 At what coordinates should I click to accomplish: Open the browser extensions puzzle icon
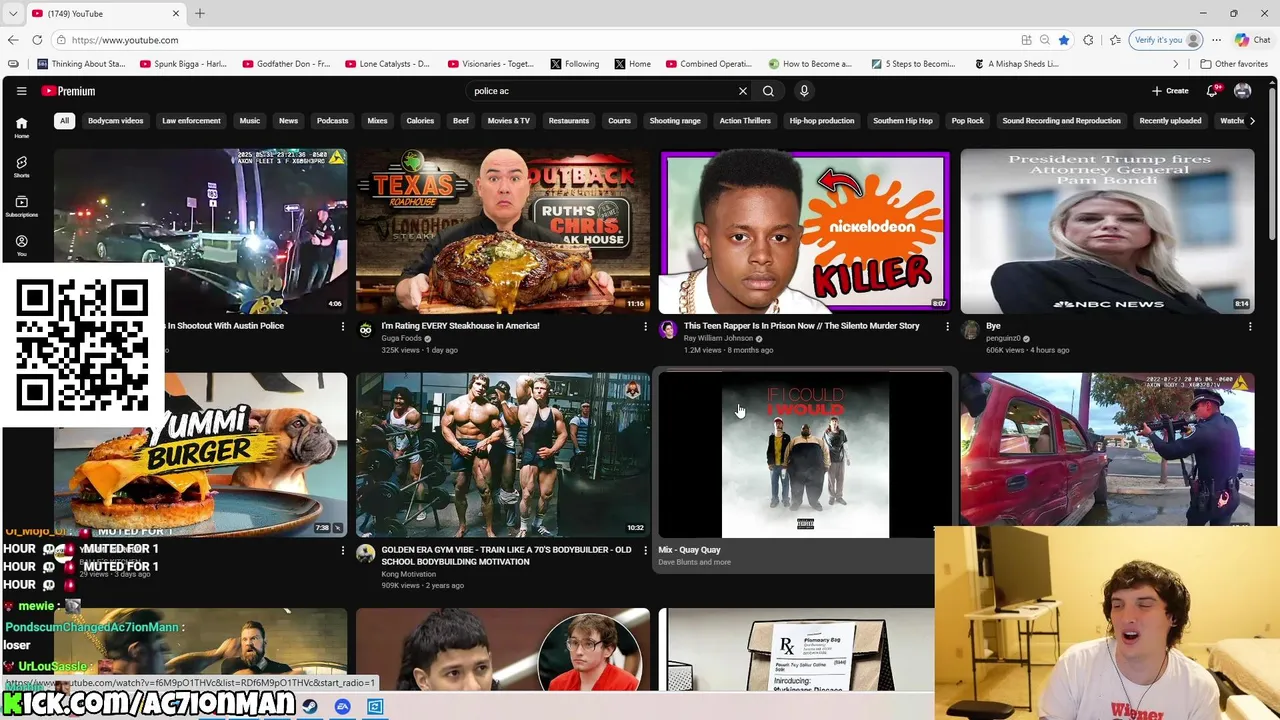1088,40
